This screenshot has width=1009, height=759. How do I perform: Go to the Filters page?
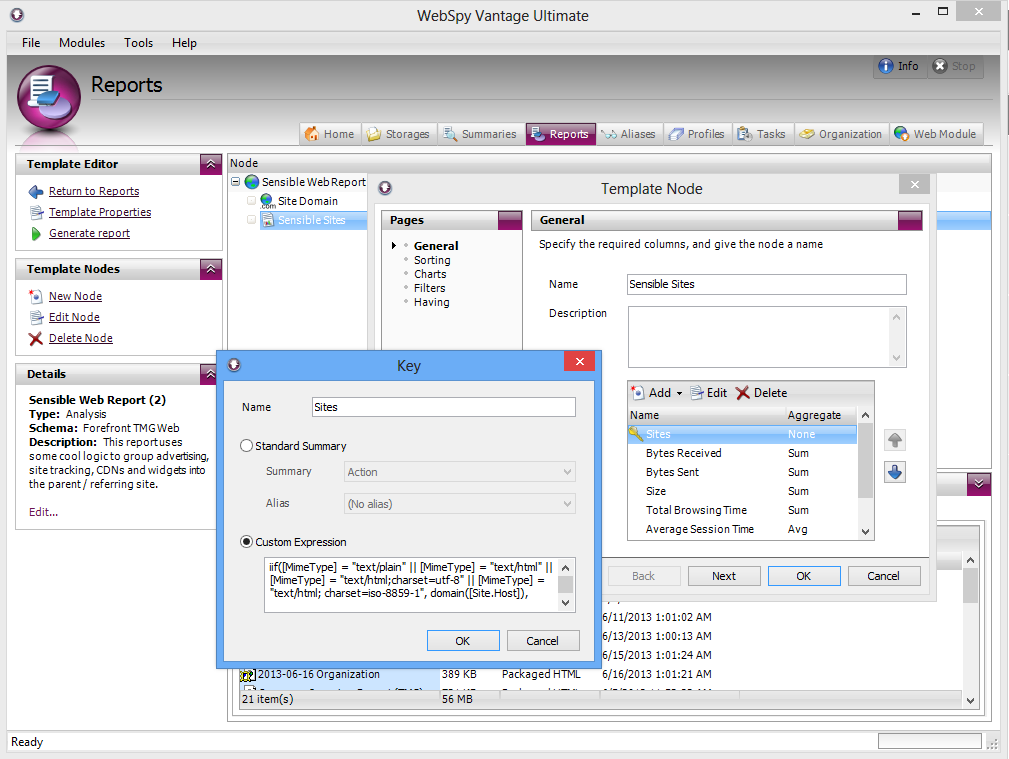pyautogui.click(x=429, y=288)
